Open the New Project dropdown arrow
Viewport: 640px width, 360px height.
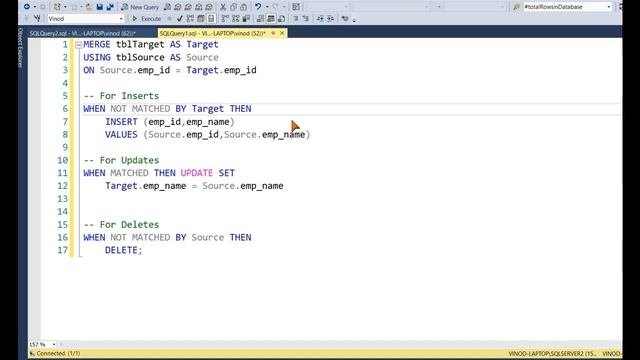click(65, 7)
